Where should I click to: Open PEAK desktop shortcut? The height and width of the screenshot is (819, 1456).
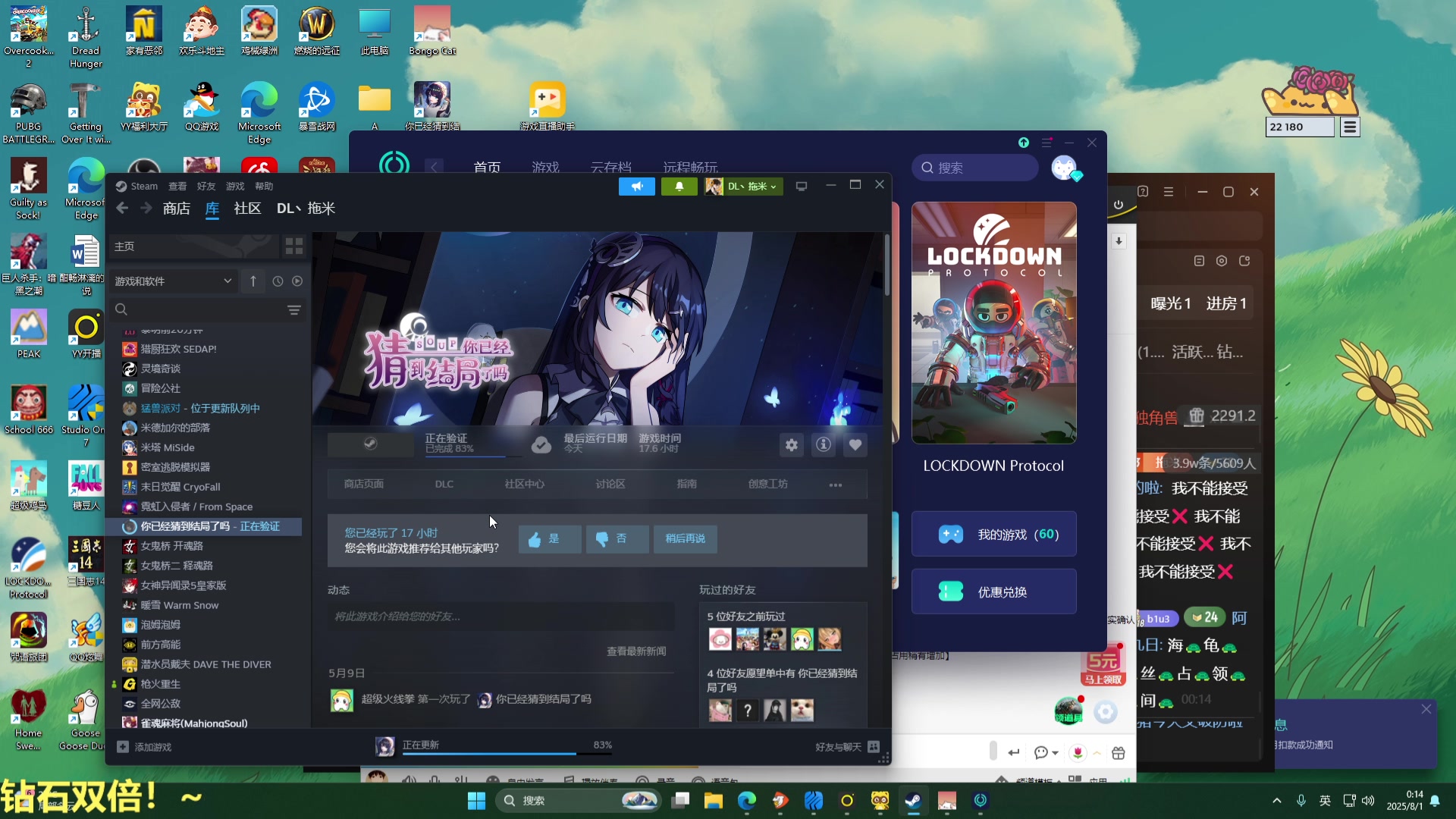29,334
